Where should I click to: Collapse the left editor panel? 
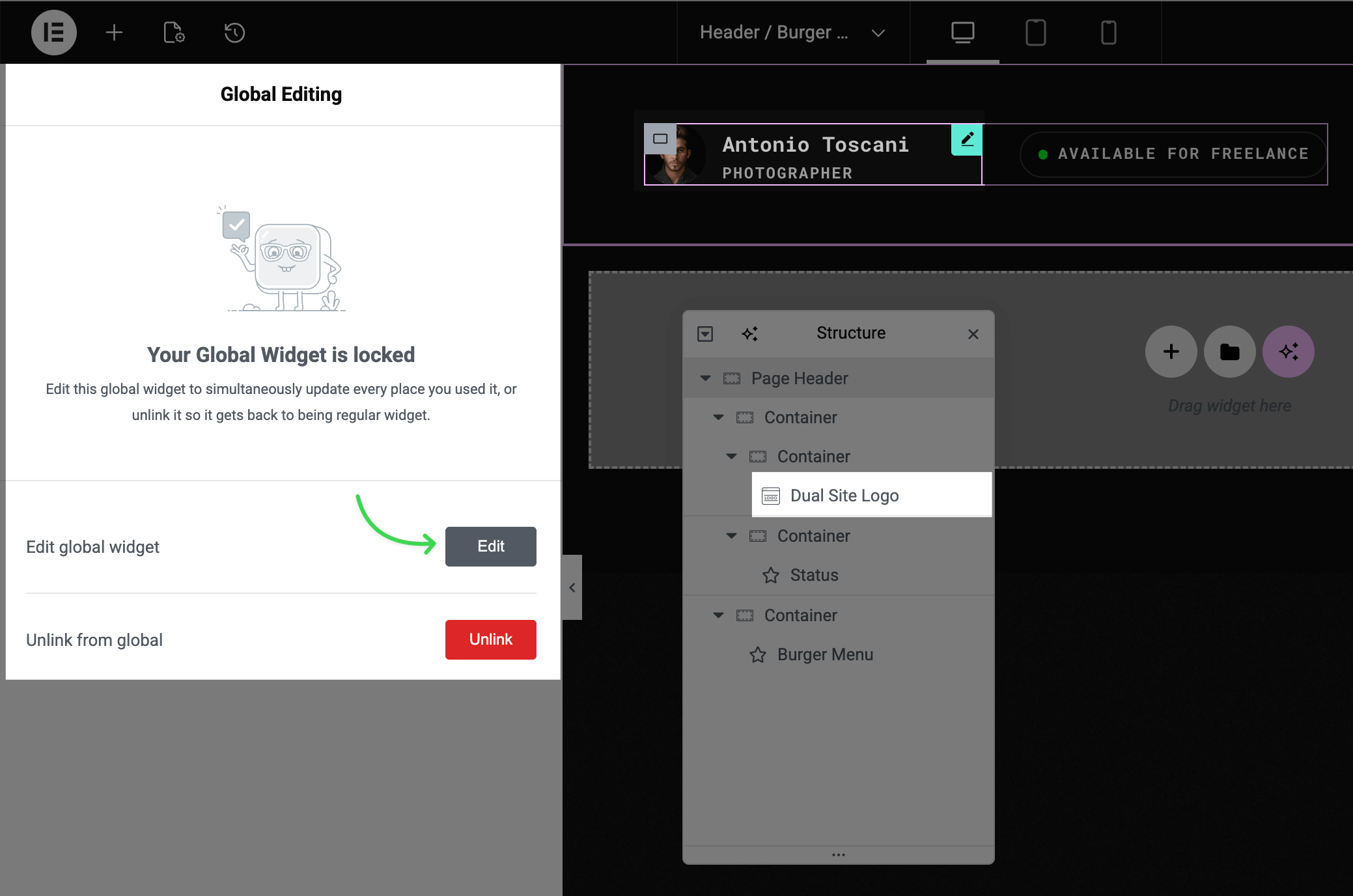(x=572, y=587)
